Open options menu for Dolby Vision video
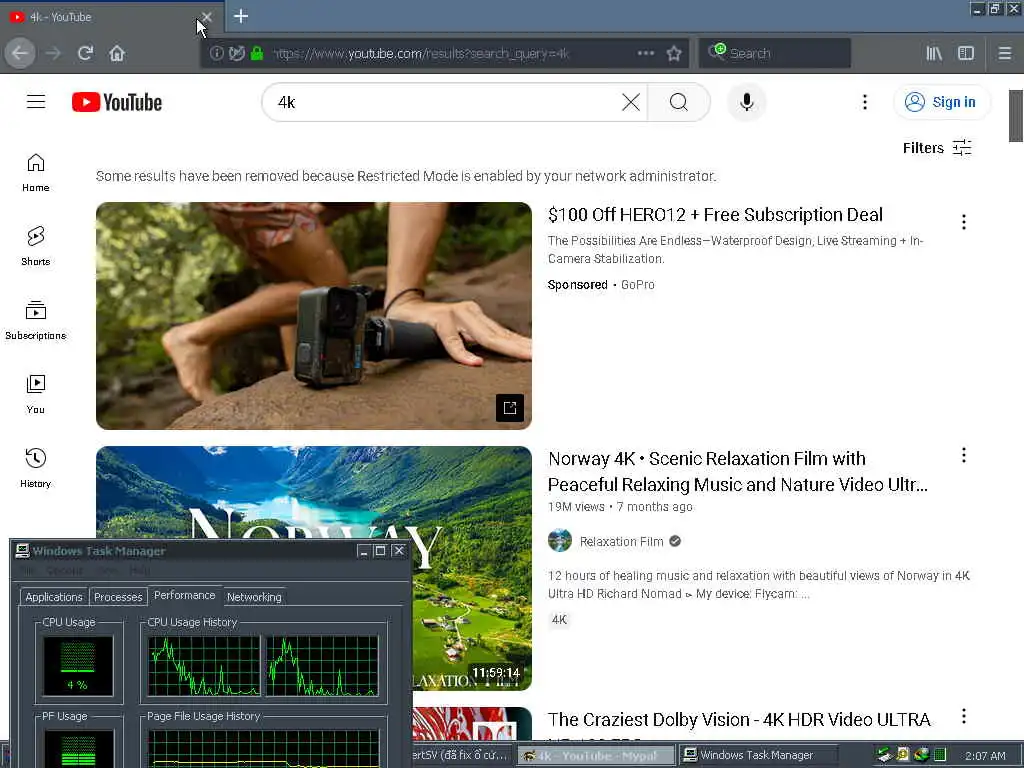This screenshot has width=1024, height=768. click(x=964, y=716)
